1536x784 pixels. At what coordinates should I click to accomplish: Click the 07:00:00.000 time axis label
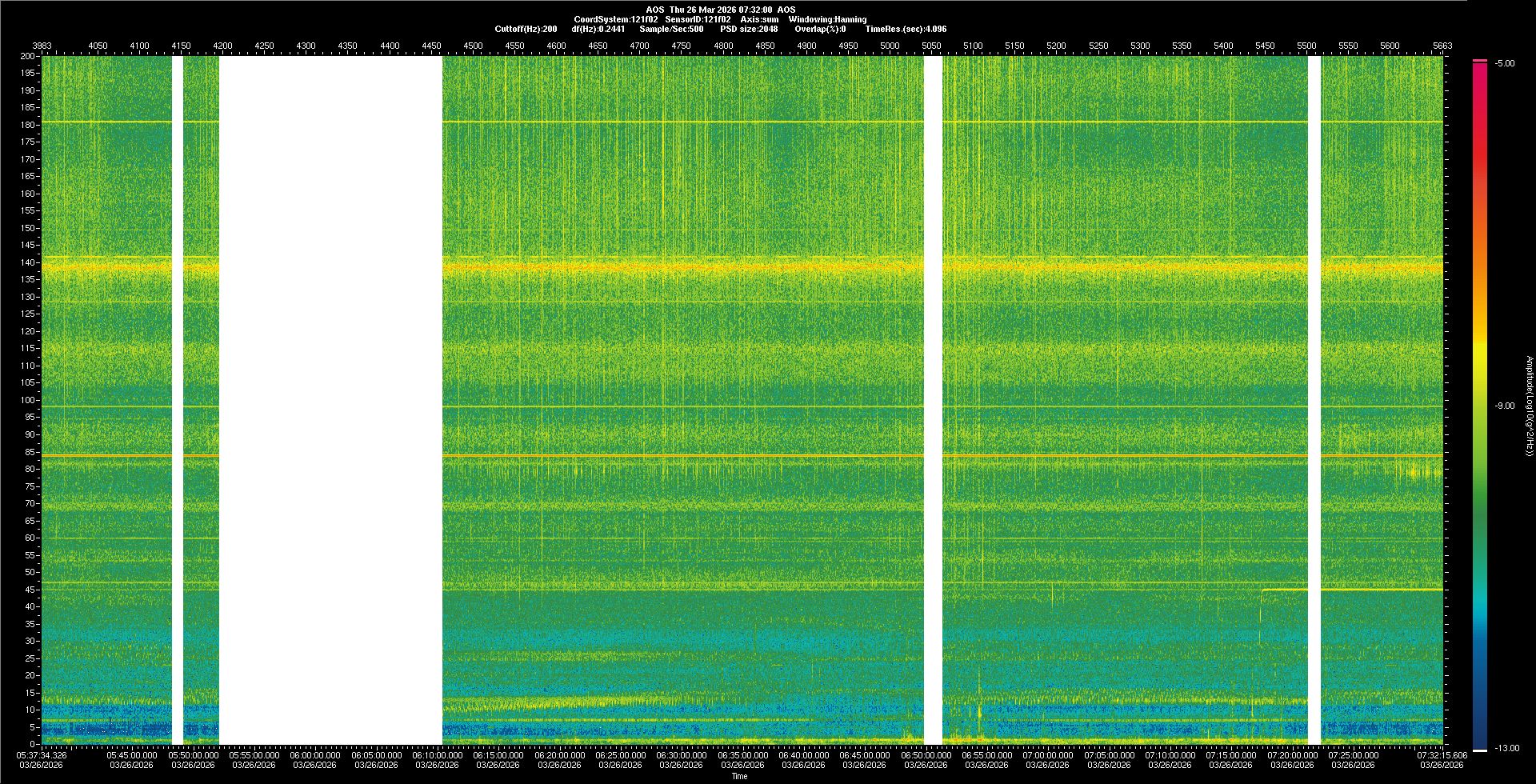click(1047, 755)
